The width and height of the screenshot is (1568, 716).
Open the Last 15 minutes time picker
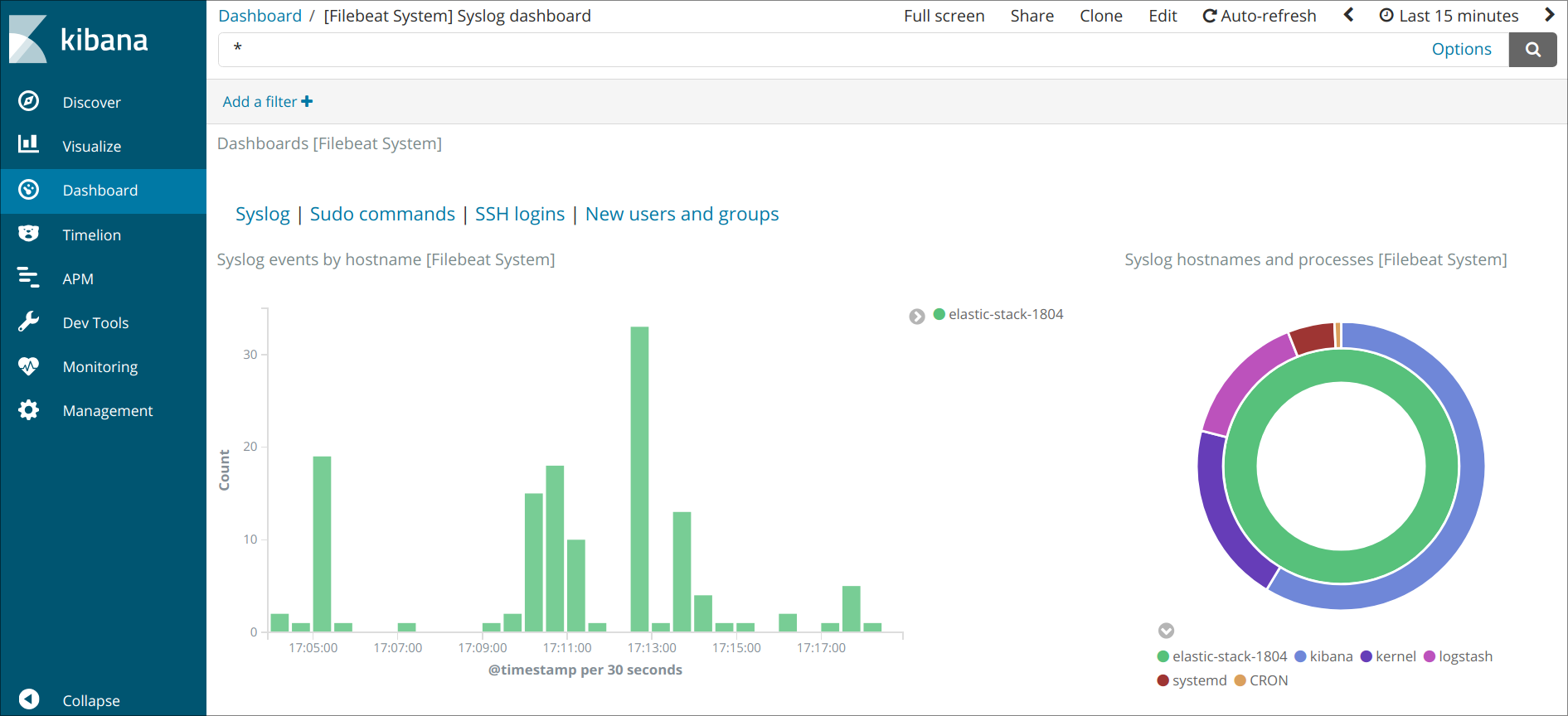click(x=1449, y=16)
